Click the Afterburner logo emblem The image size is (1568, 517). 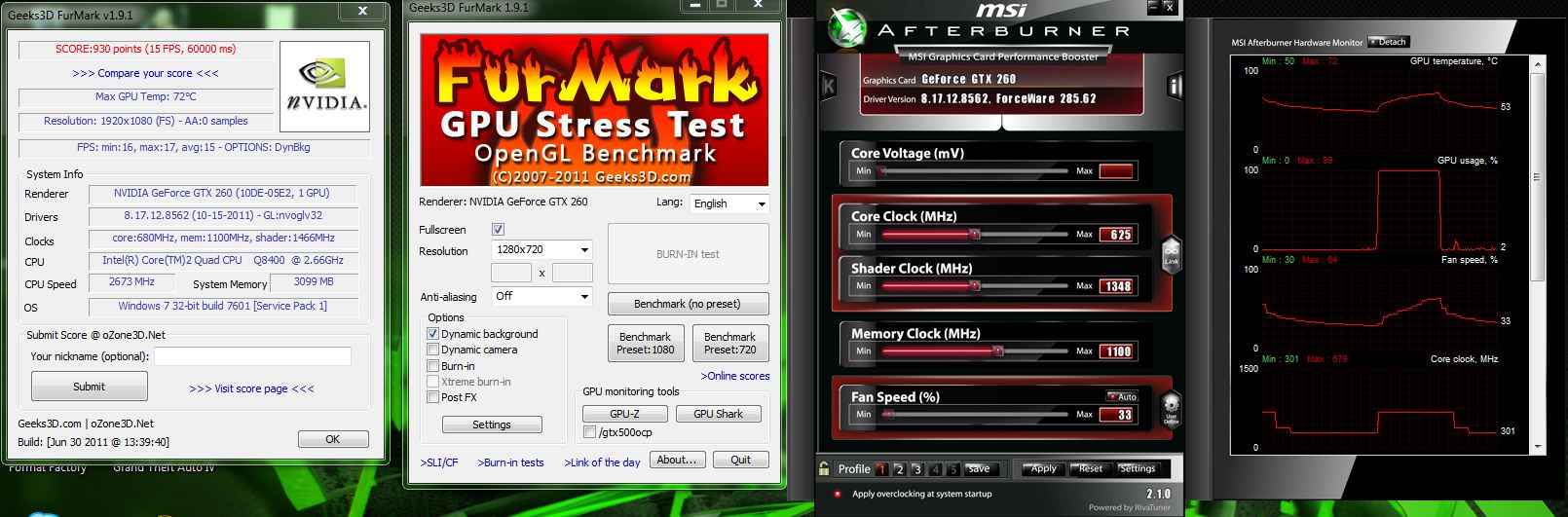tap(847, 27)
